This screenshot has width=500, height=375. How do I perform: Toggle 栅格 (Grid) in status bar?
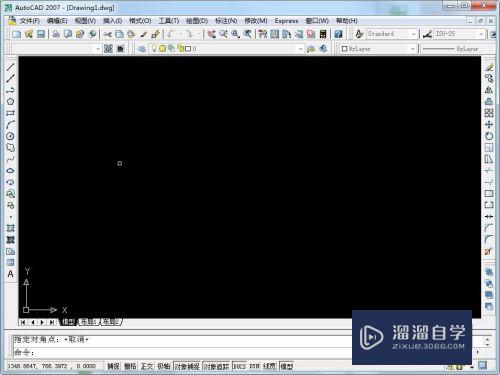click(x=130, y=366)
